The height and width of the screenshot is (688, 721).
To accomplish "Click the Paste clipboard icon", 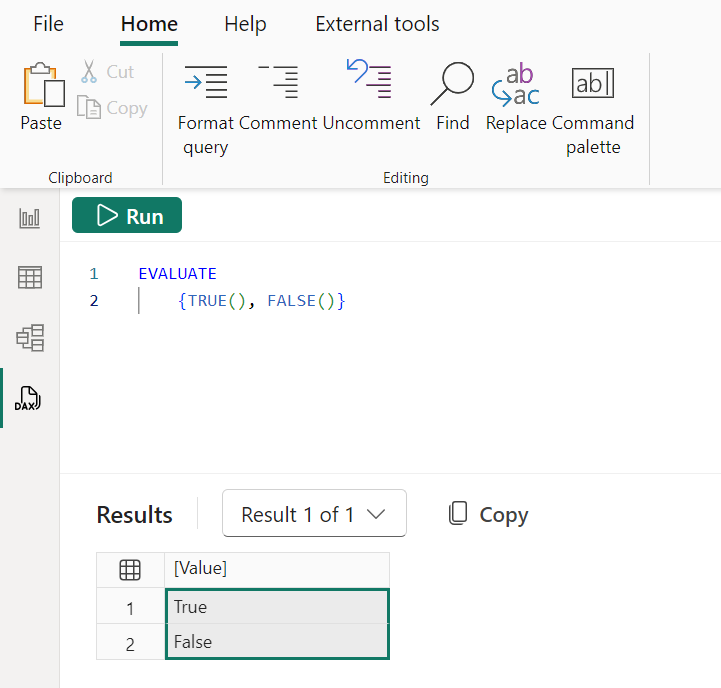I will click(43, 84).
